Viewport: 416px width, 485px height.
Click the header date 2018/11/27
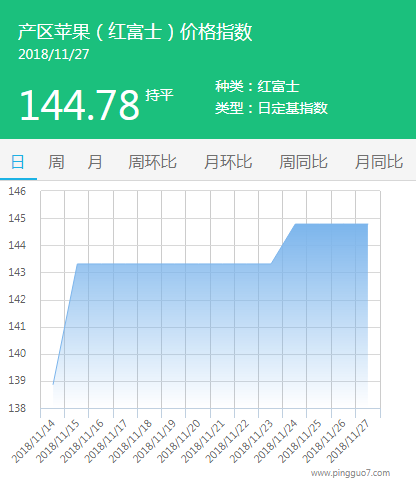54,54
